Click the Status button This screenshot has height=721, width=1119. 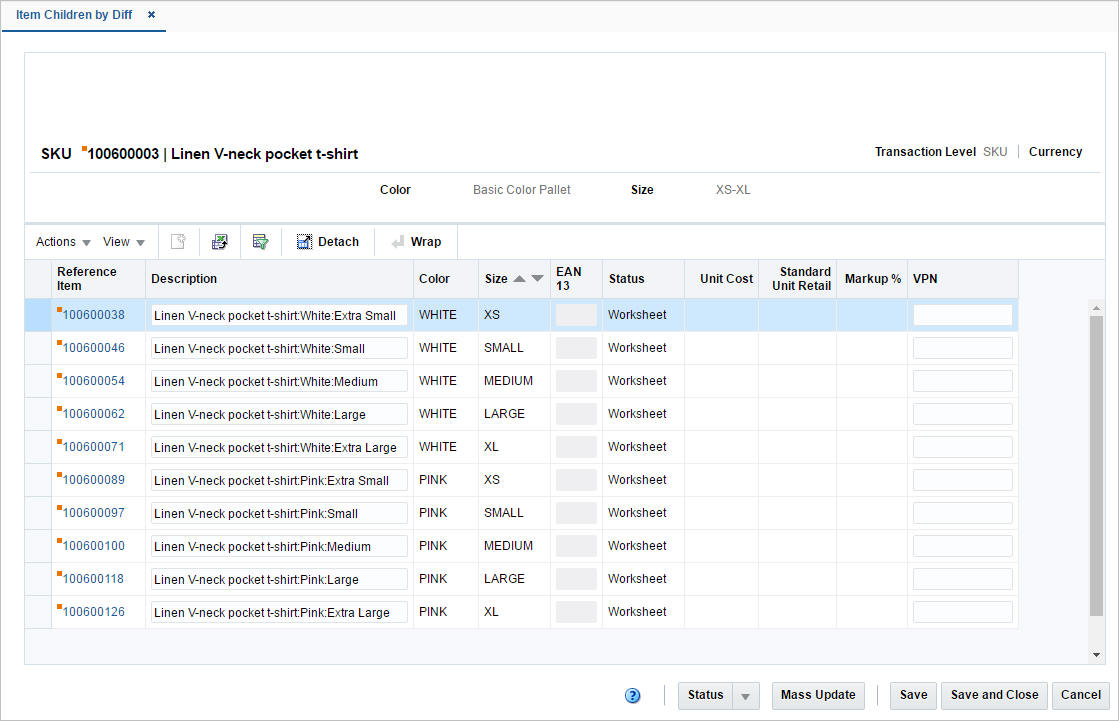[705, 695]
